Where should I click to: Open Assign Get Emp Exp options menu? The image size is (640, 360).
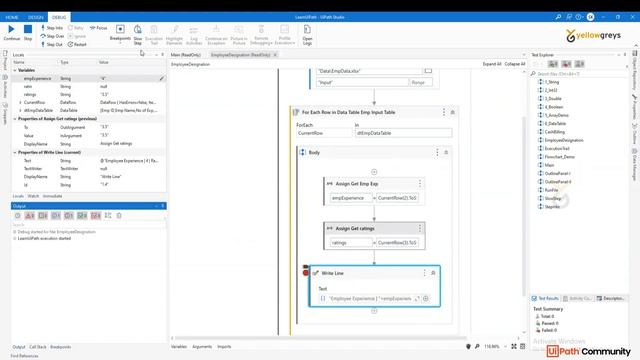420,184
